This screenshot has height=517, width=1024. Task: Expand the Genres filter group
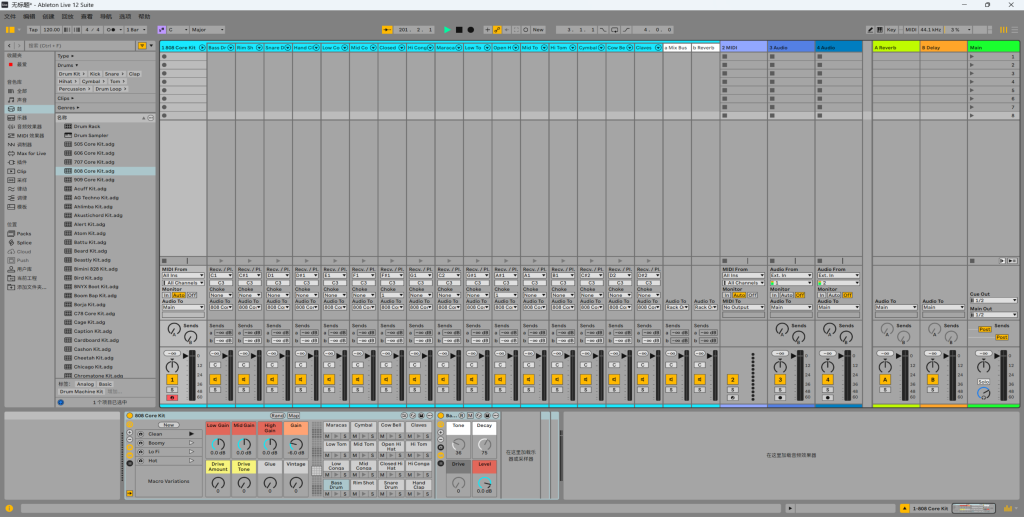tap(67, 108)
